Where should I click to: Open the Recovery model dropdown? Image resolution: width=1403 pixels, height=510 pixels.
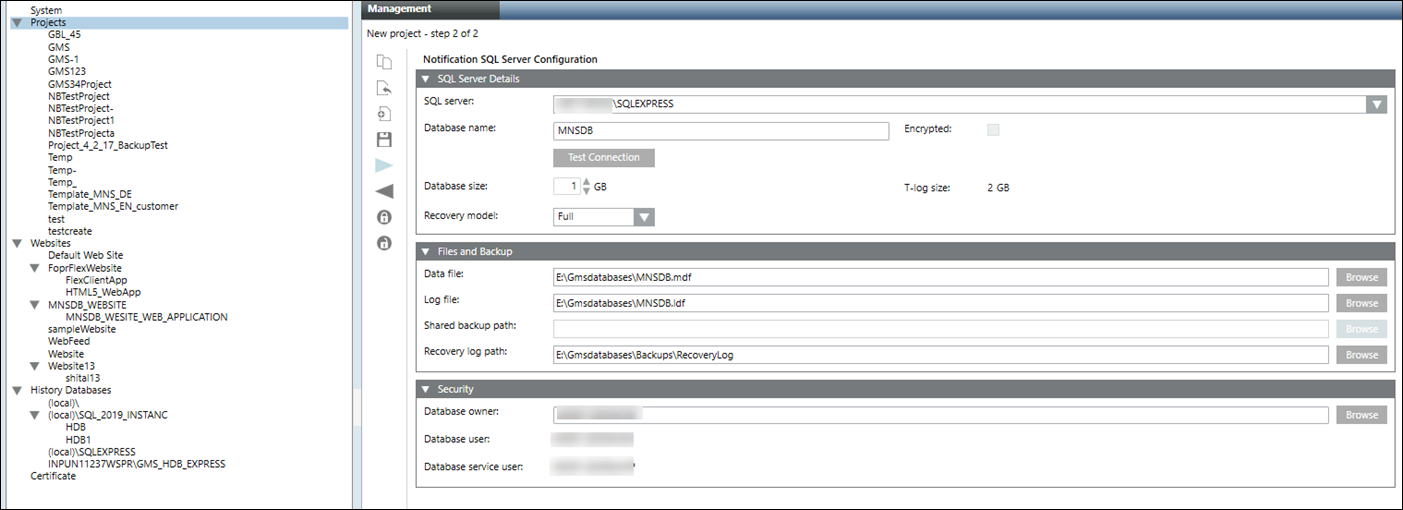644,217
